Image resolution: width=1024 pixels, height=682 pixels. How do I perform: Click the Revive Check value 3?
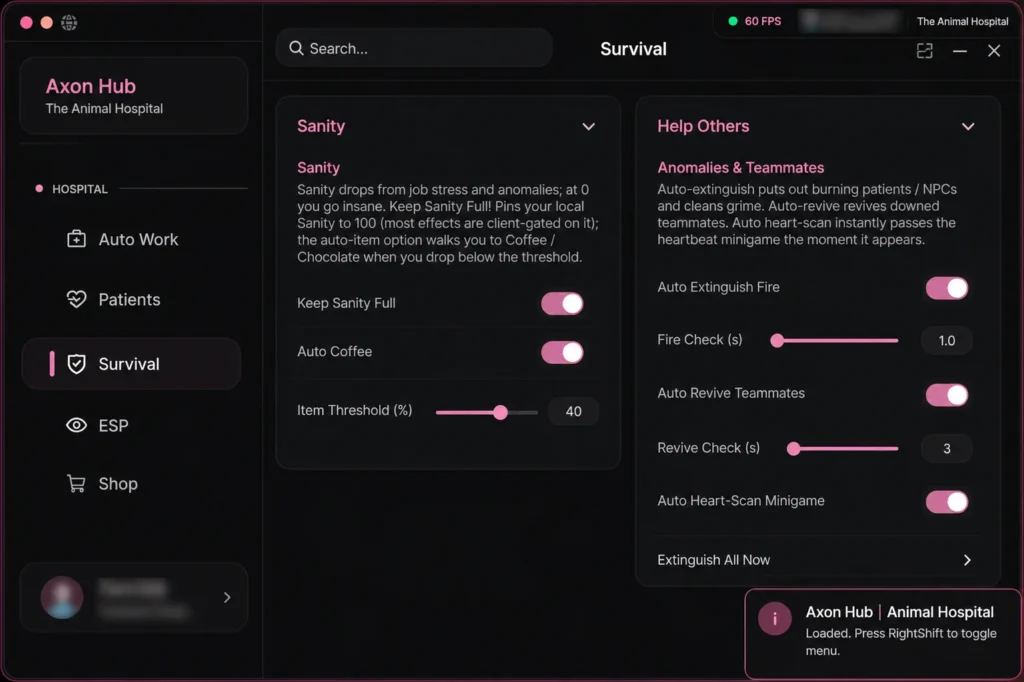click(946, 449)
